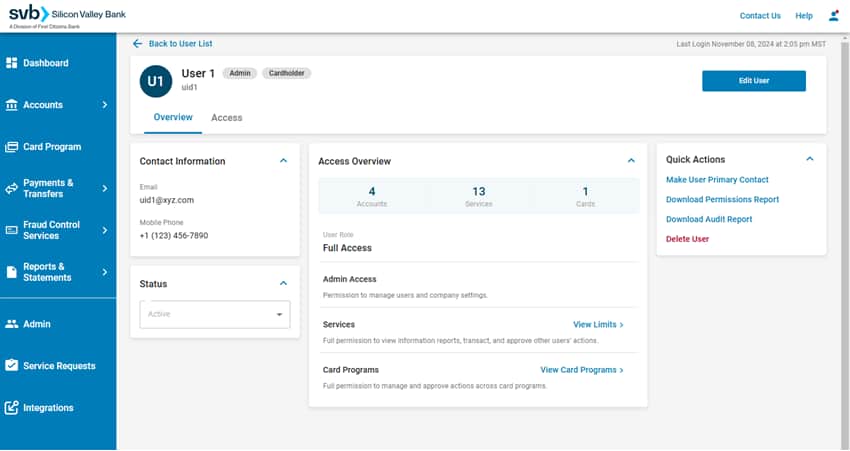Click the Service Requests clipboard icon
850x451 pixels.
point(11,365)
